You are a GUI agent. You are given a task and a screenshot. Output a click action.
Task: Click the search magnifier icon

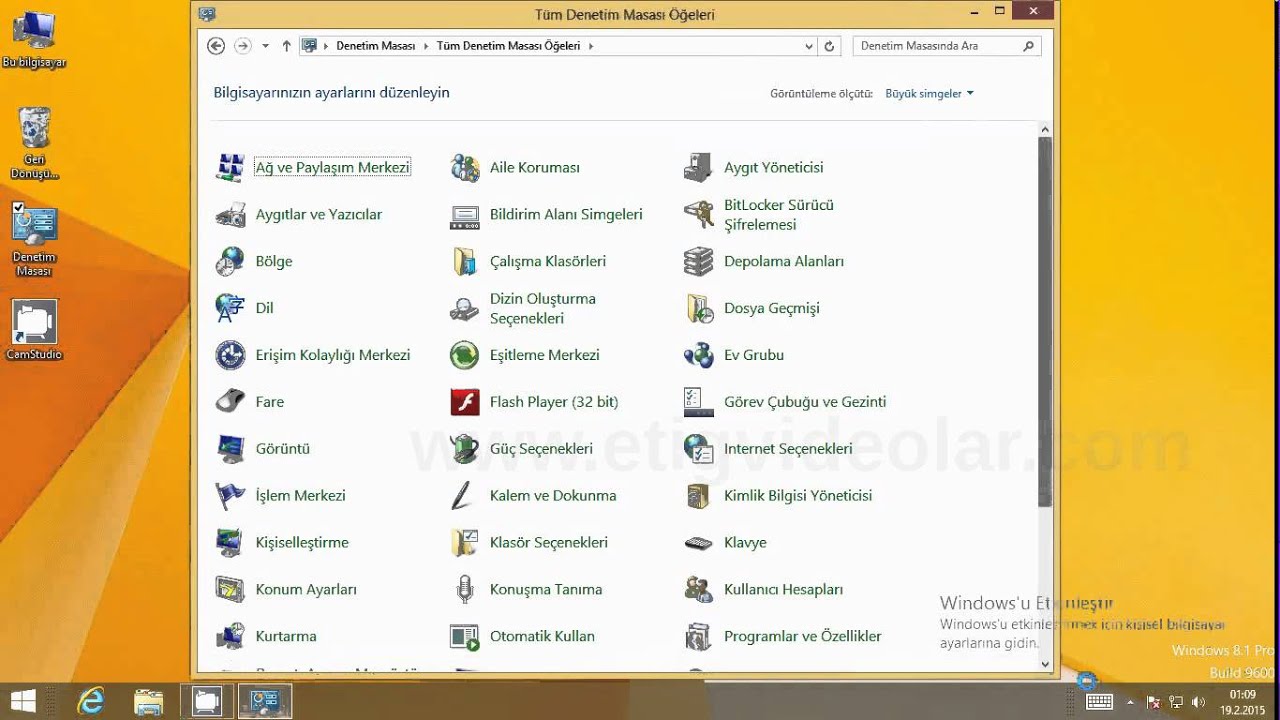click(1029, 46)
